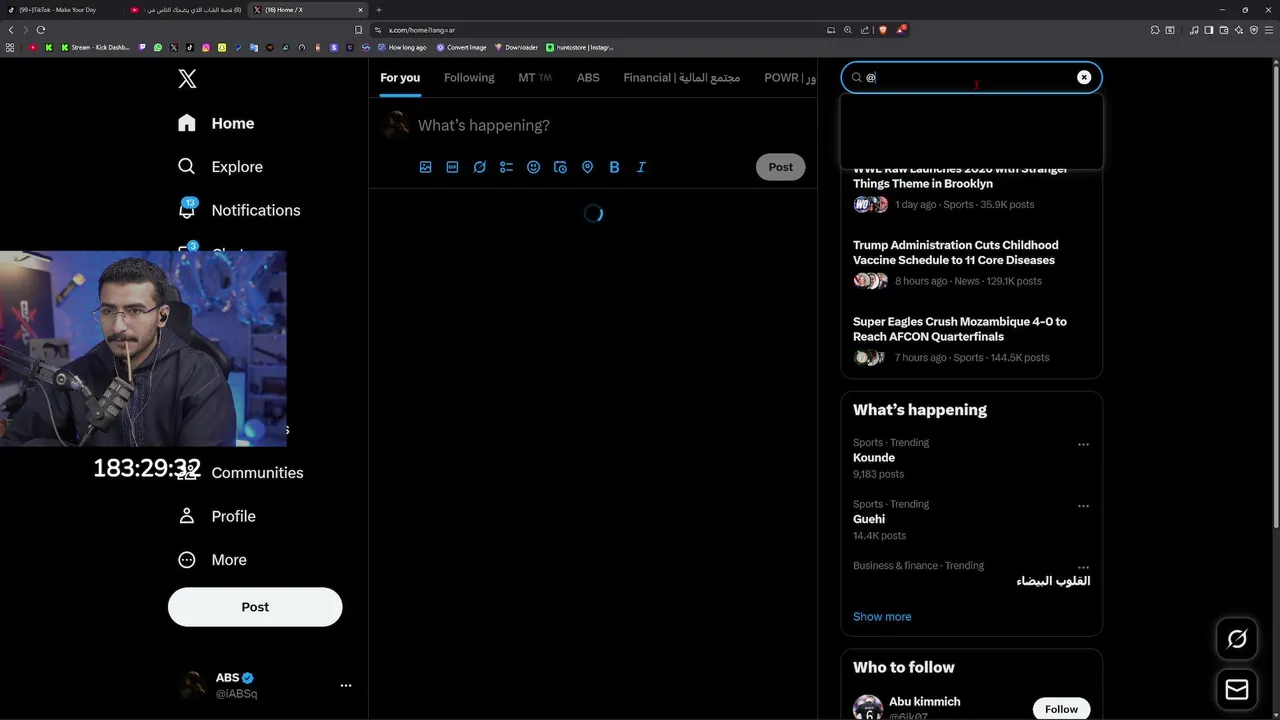This screenshot has height=720, width=1280.
Task: Open account options next to ABS profile
Action: click(346, 685)
